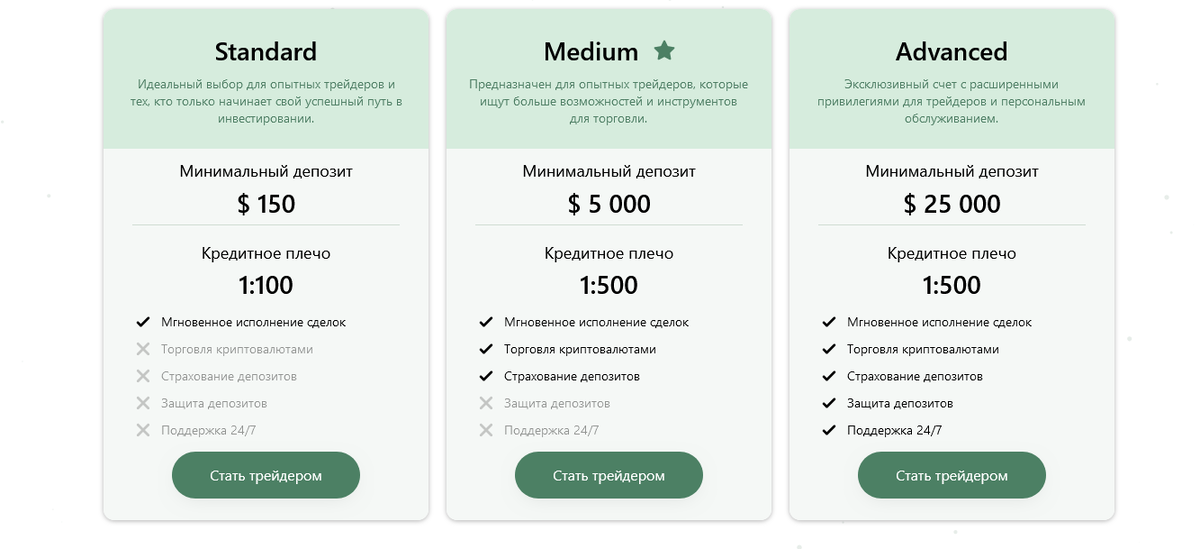
Task: Click Стать трейдером under the Standard plan
Action: pyautogui.click(x=266, y=475)
